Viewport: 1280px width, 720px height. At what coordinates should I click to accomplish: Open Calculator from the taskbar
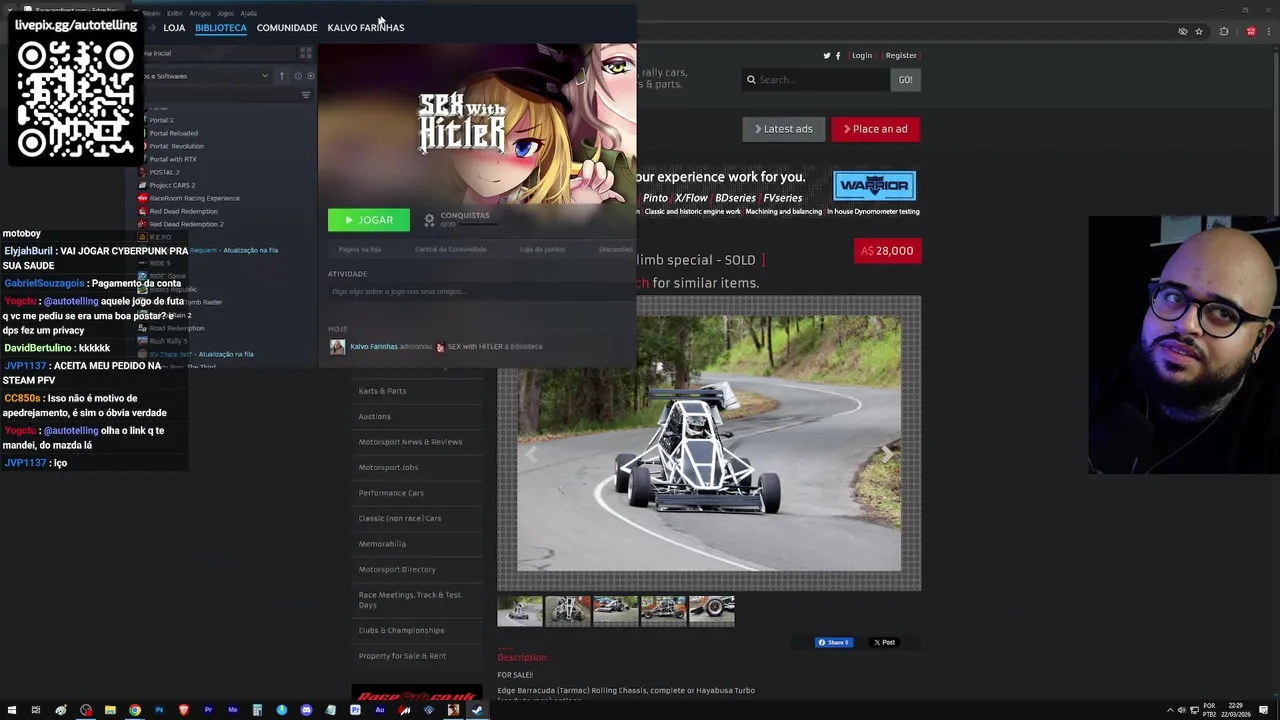tap(257, 710)
